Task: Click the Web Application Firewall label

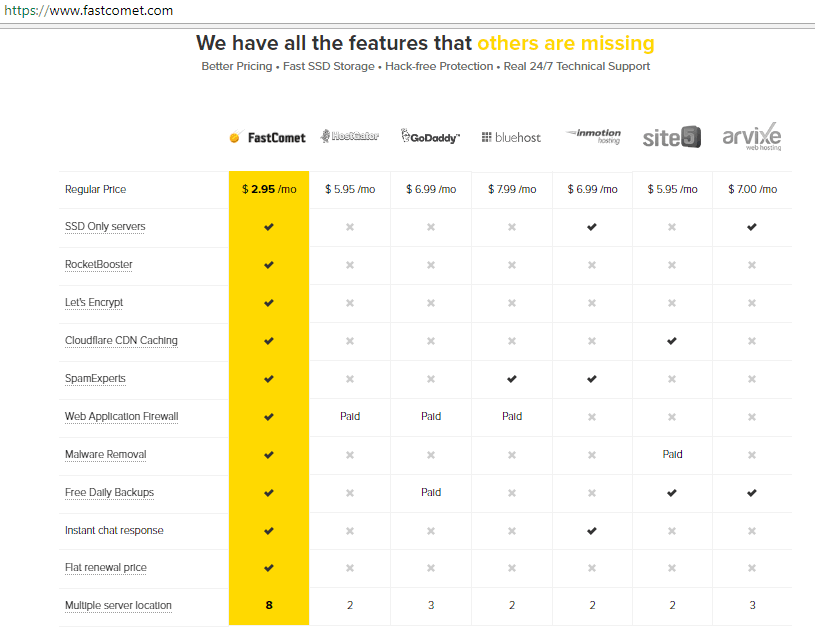Action: pos(122,416)
